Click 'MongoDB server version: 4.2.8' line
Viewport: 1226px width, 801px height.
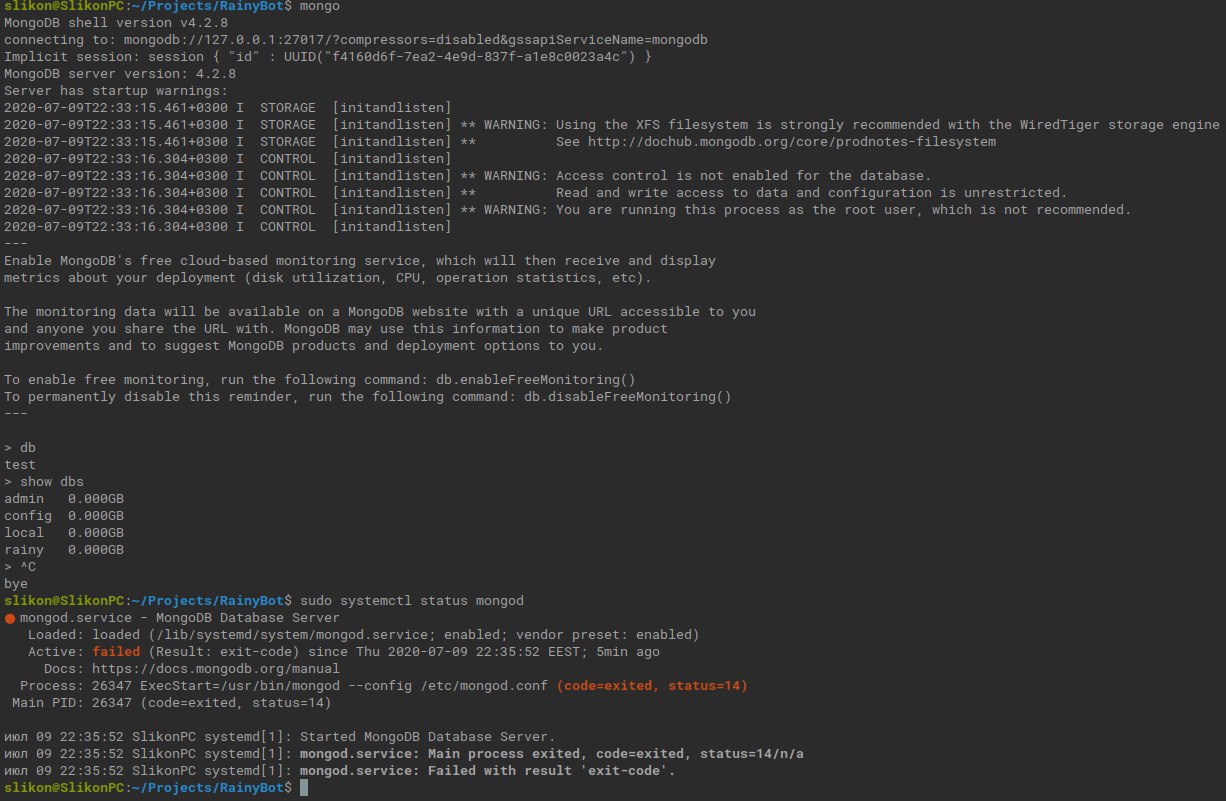tap(120, 74)
